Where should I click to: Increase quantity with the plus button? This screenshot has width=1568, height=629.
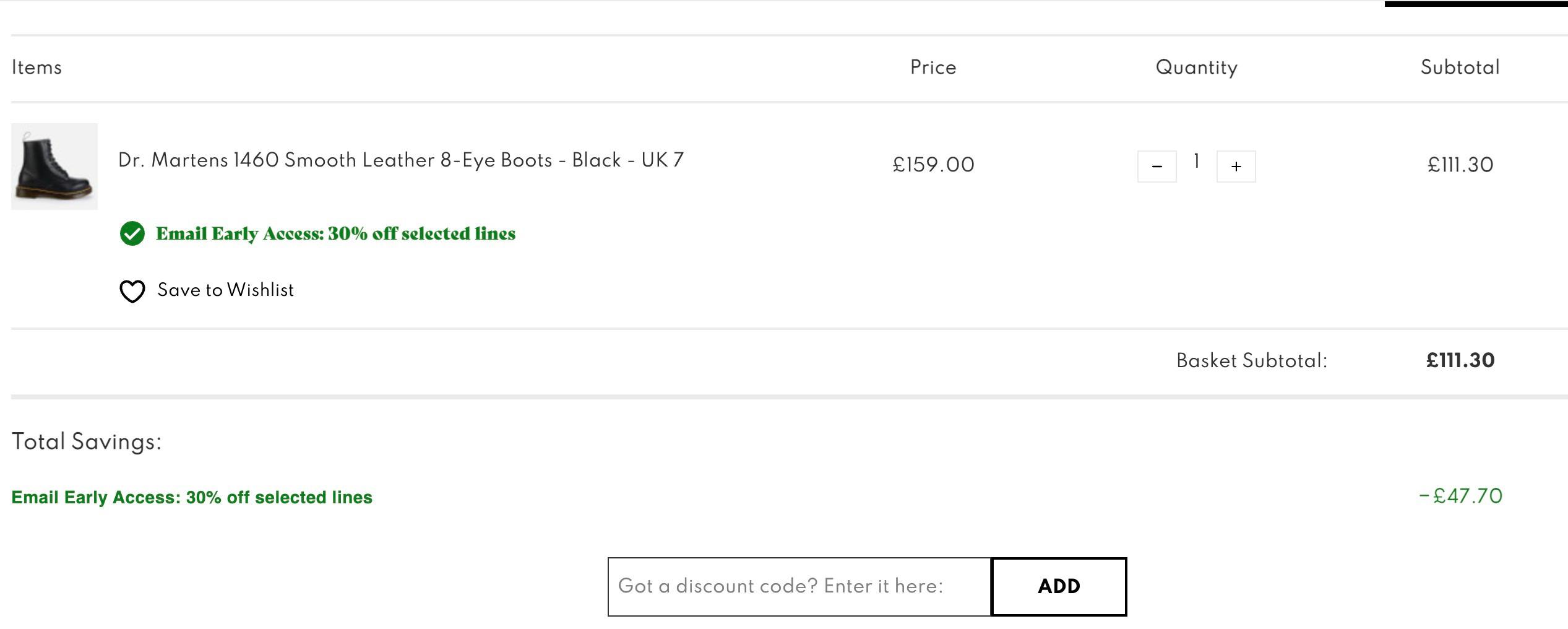[1236, 166]
